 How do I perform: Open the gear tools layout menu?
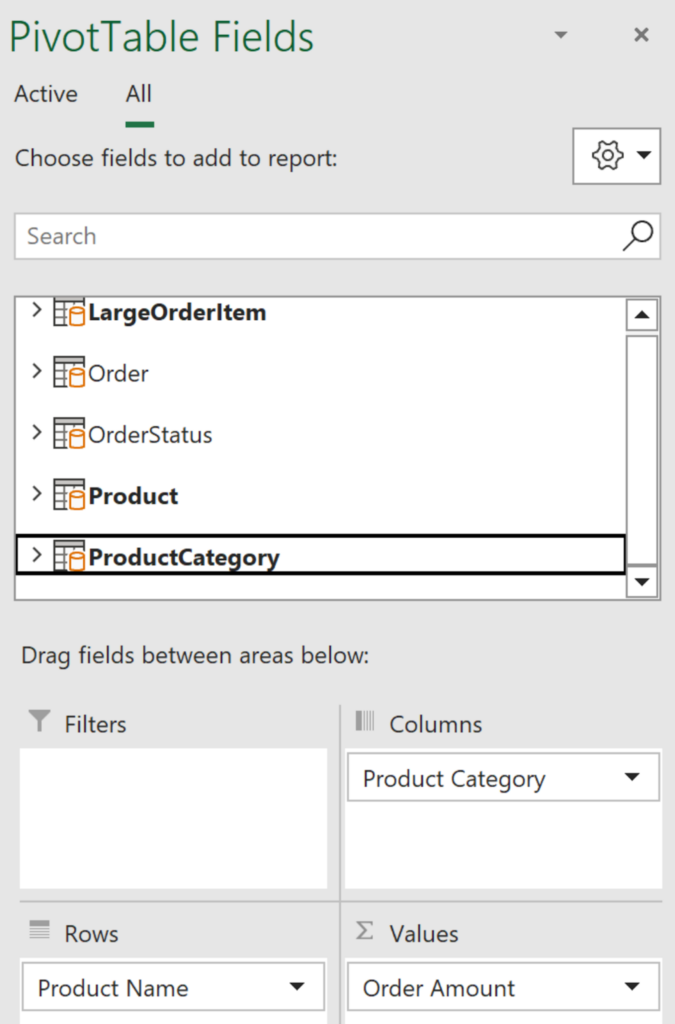pyautogui.click(x=616, y=156)
